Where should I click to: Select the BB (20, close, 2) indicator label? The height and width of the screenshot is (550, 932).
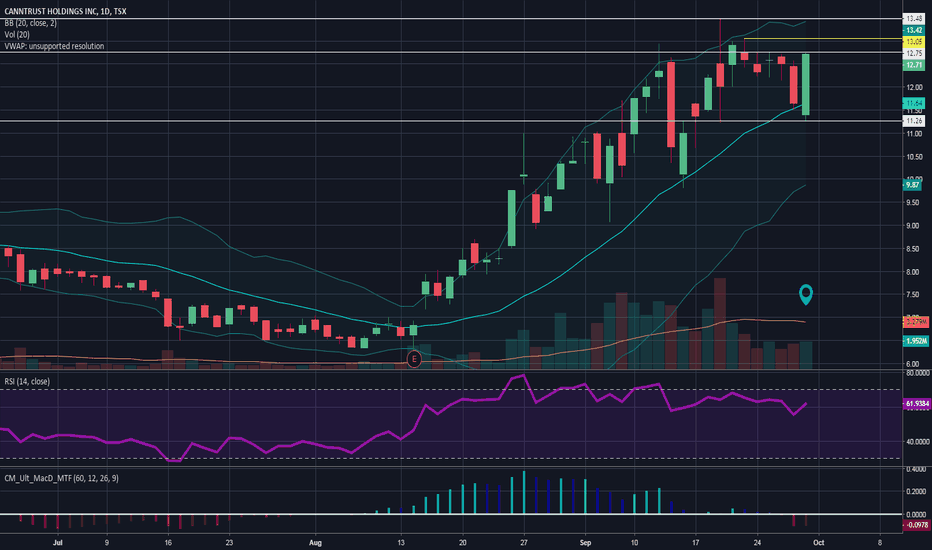[30, 23]
